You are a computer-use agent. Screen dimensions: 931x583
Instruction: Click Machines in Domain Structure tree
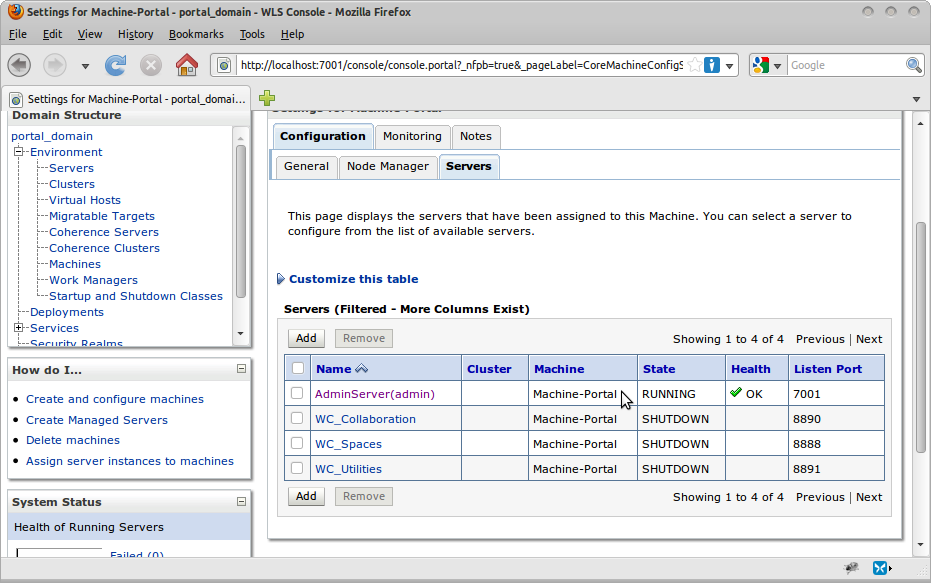click(x=75, y=264)
